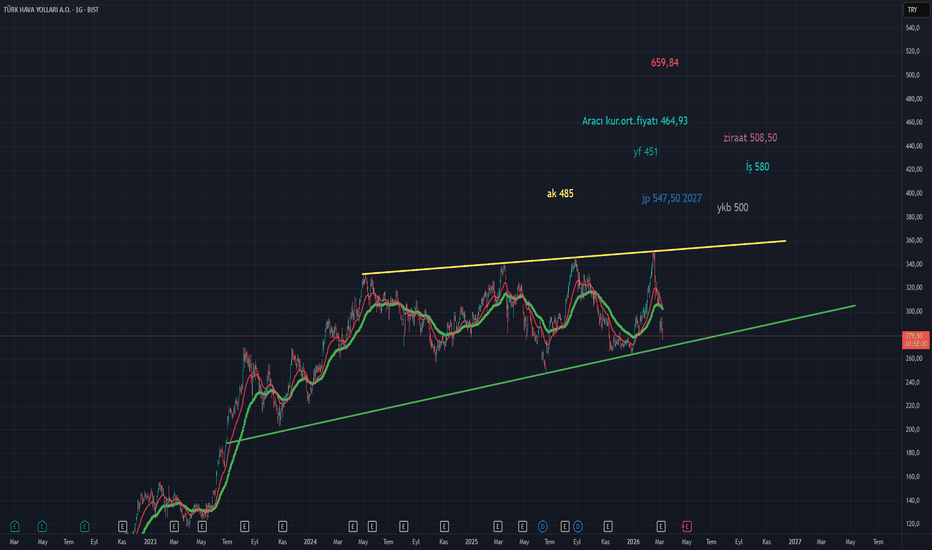Viewport: 932px width, 550px height.
Task: Click E marker between the two blue D markers
Action: [x=565, y=526]
